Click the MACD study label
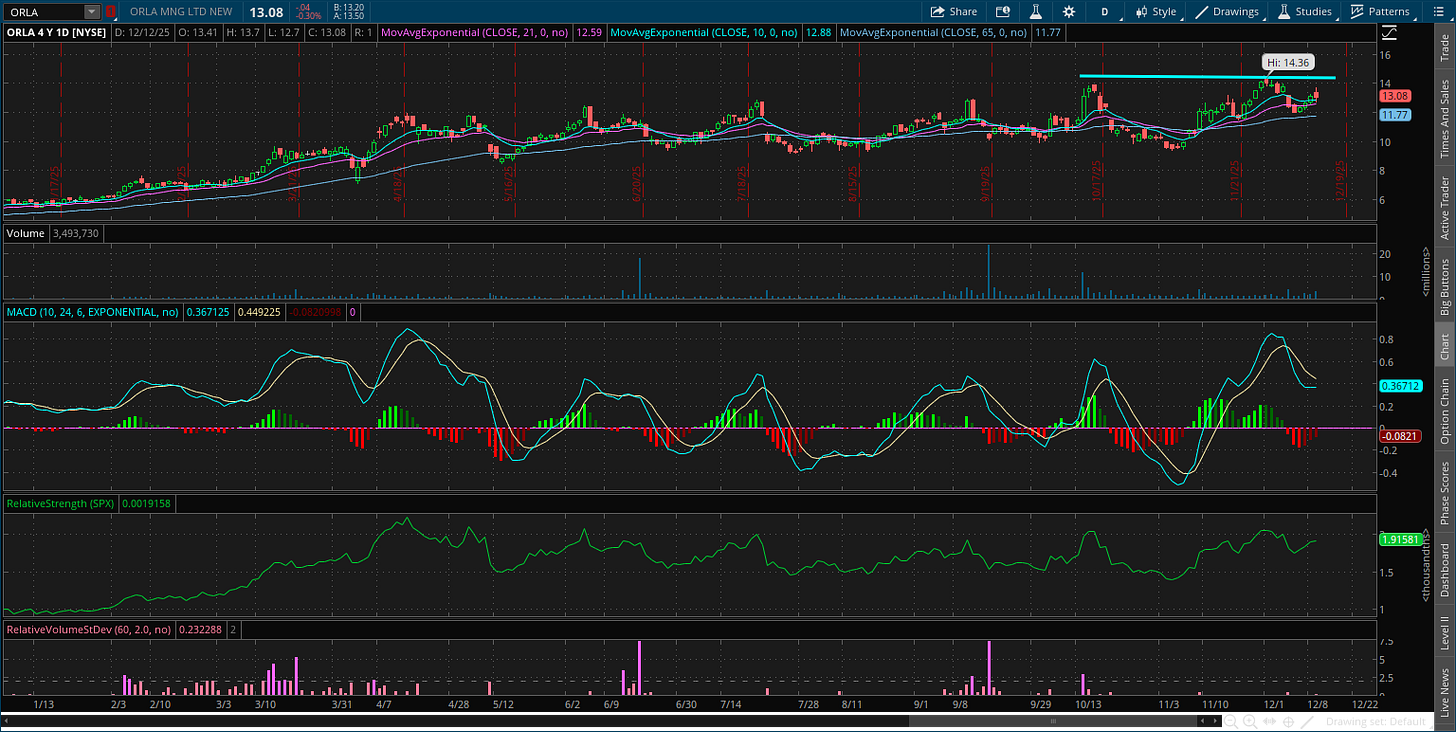 pyautogui.click(x=92, y=313)
